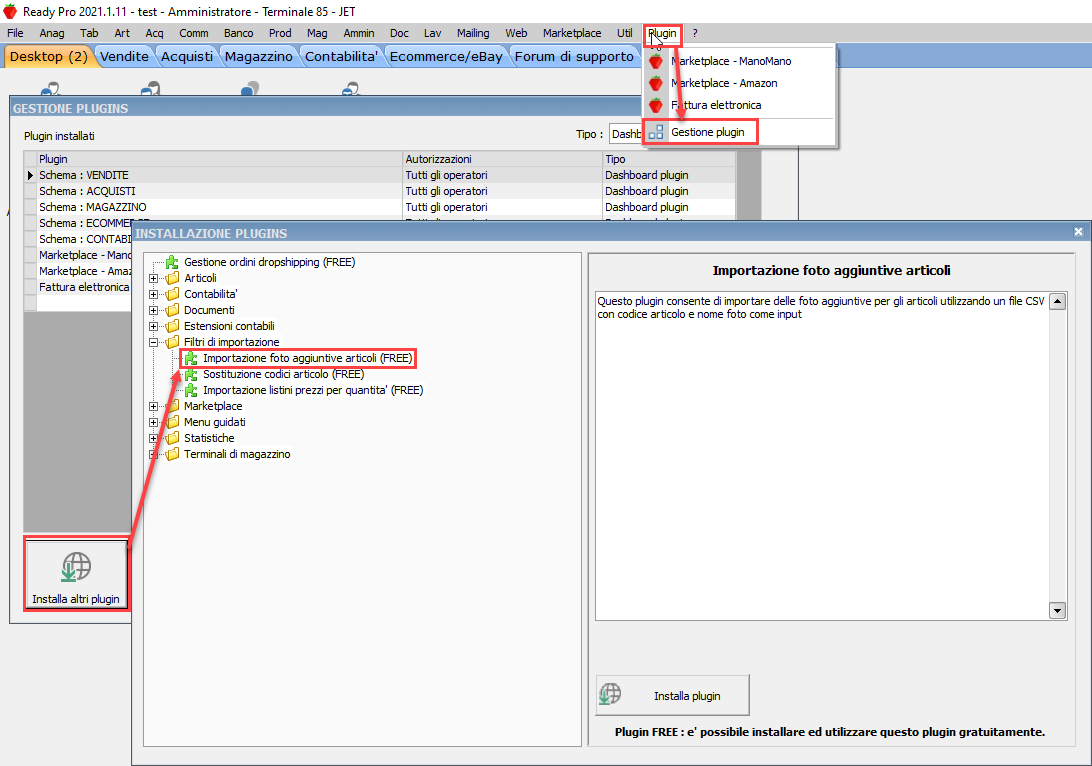Select Sostituzione codici articolo (FREE)
Image resolution: width=1092 pixels, height=766 pixels.
[x=283, y=375]
